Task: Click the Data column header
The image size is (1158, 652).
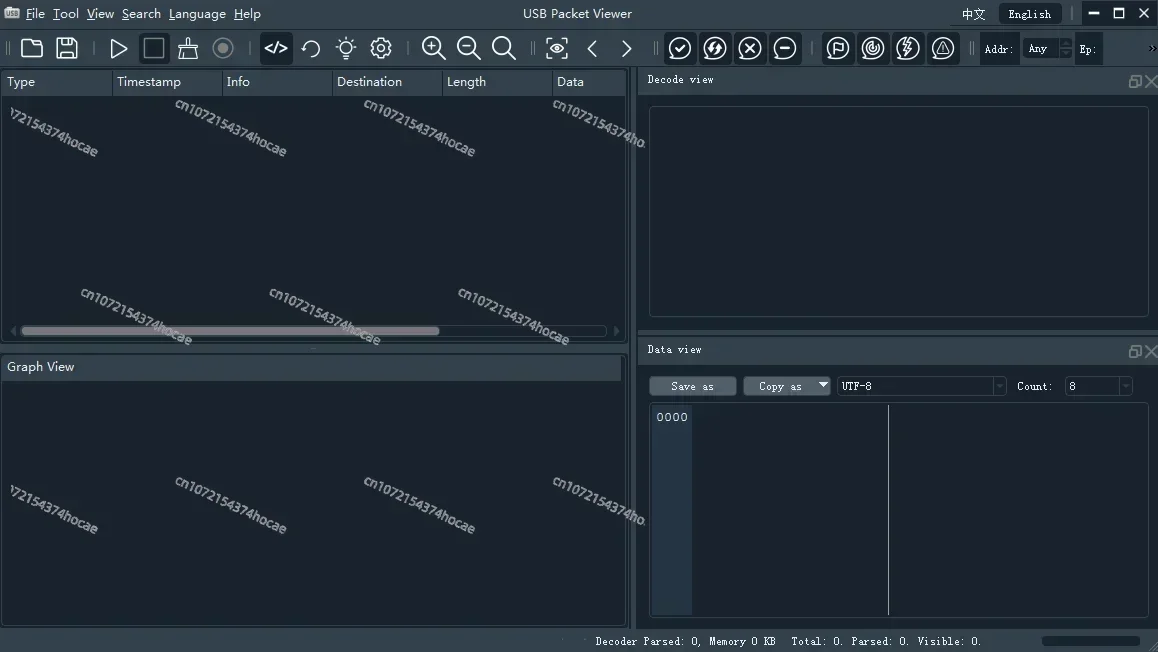Action: pyautogui.click(x=589, y=82)
